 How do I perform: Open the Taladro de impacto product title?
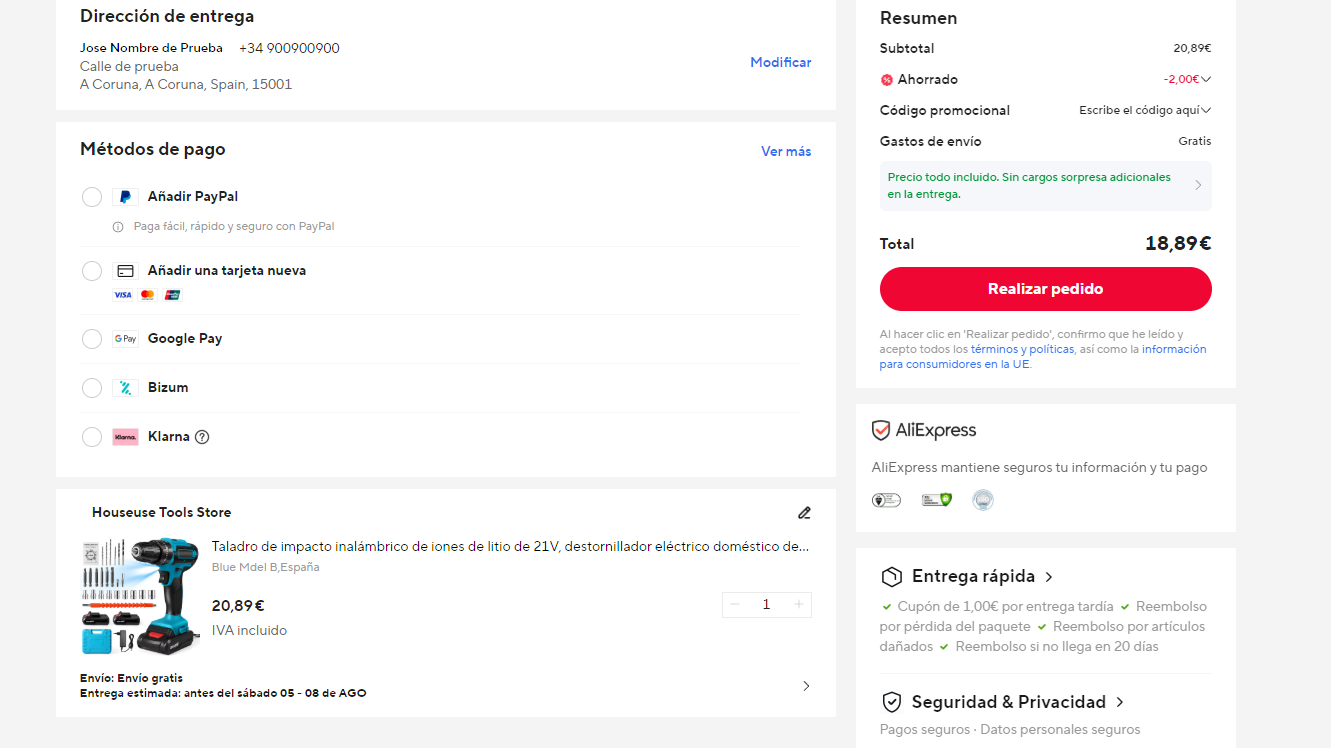click(x=510, y=547)
